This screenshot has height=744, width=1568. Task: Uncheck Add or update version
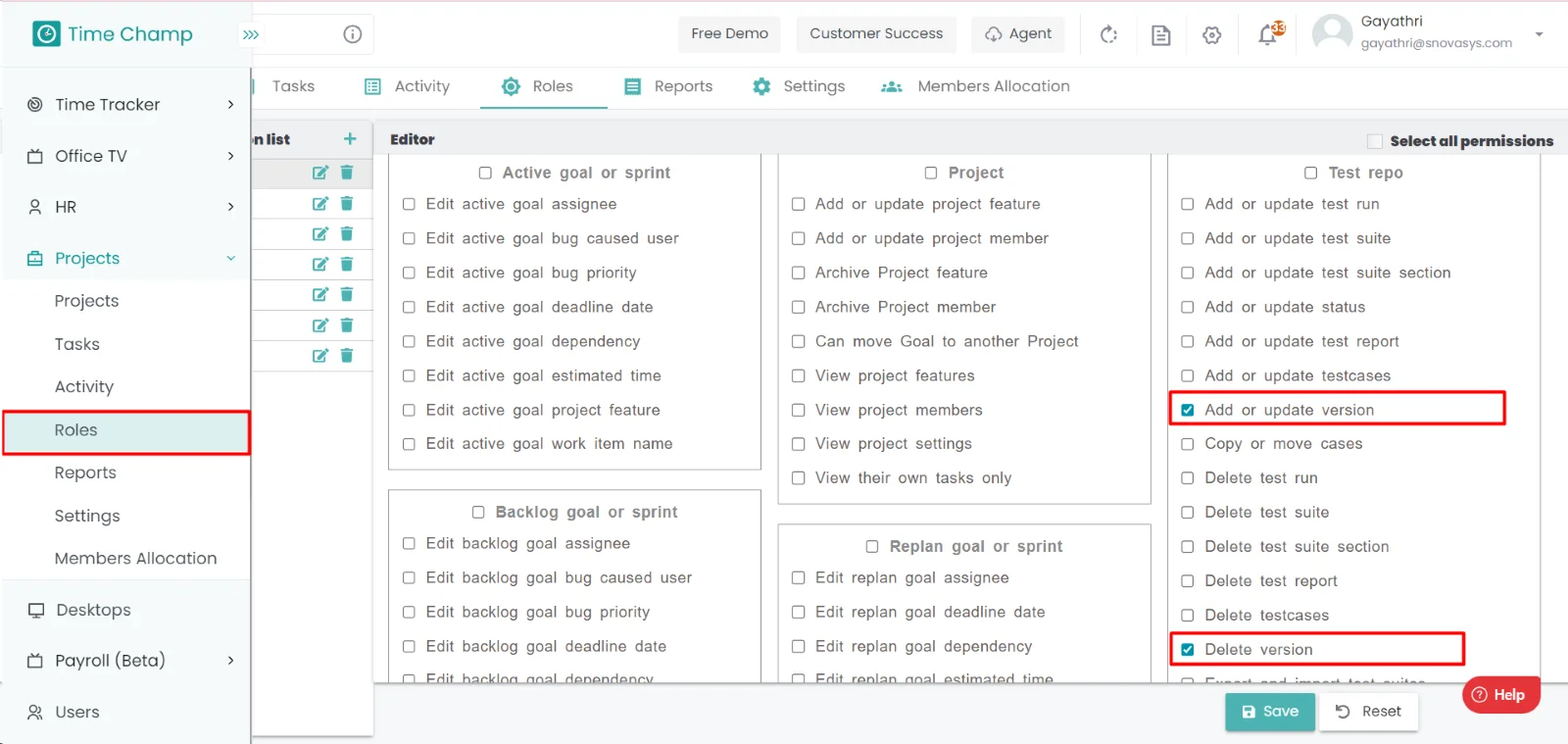(1188, 410)
